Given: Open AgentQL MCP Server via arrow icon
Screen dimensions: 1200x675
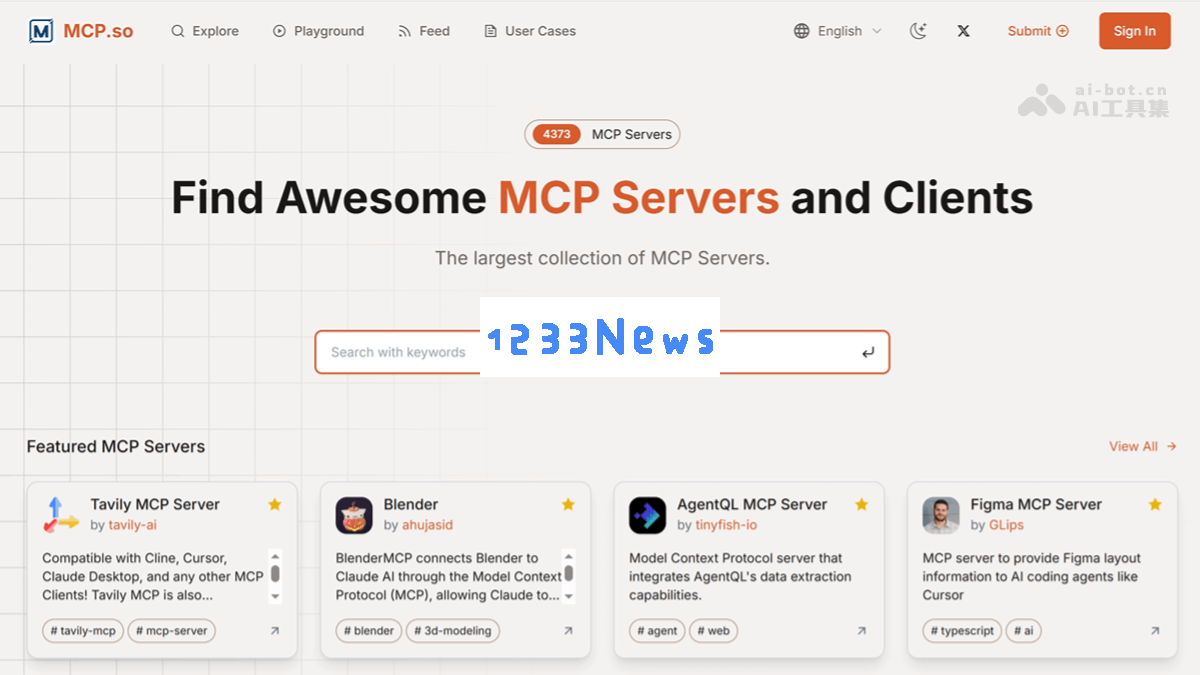Looking at the screenshot, I should [861, 631].
